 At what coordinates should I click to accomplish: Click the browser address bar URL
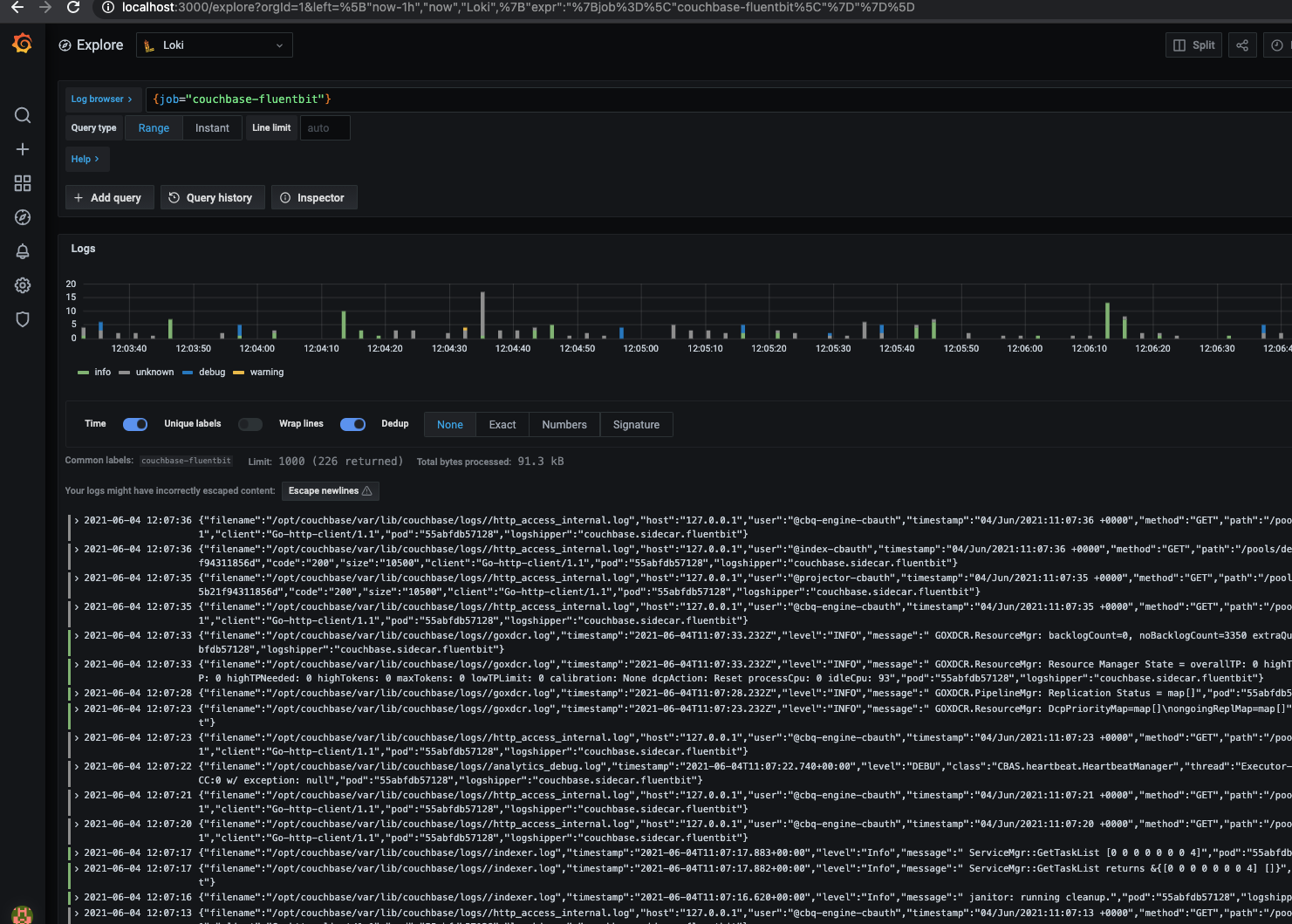pos(518,7)
